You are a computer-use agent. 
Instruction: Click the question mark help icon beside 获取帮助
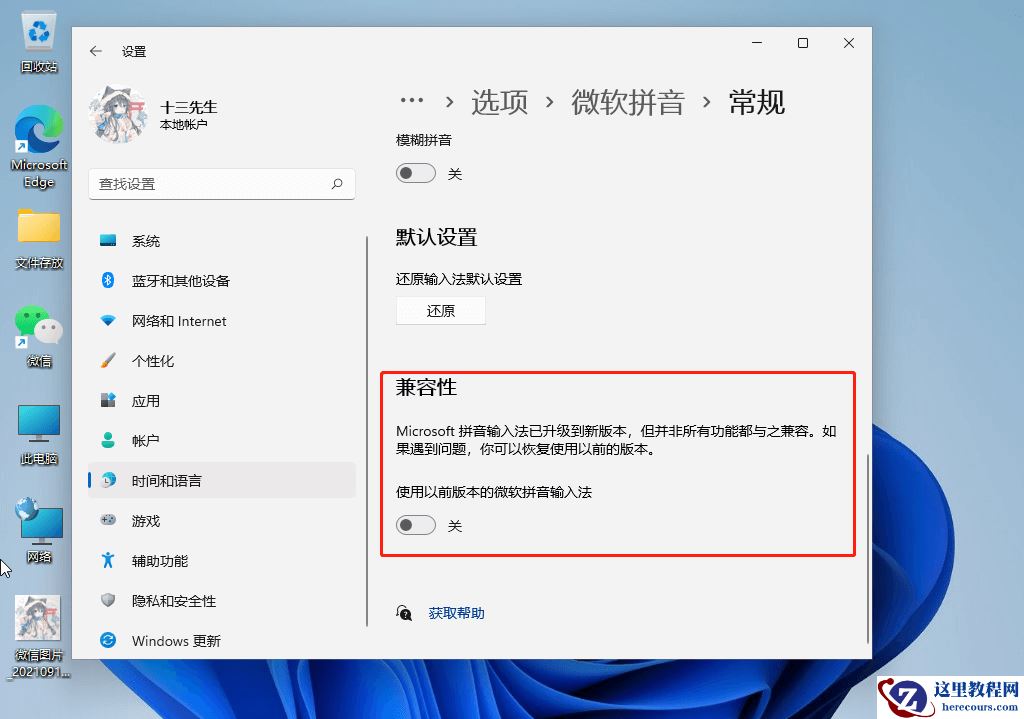[x=403, y=613]
